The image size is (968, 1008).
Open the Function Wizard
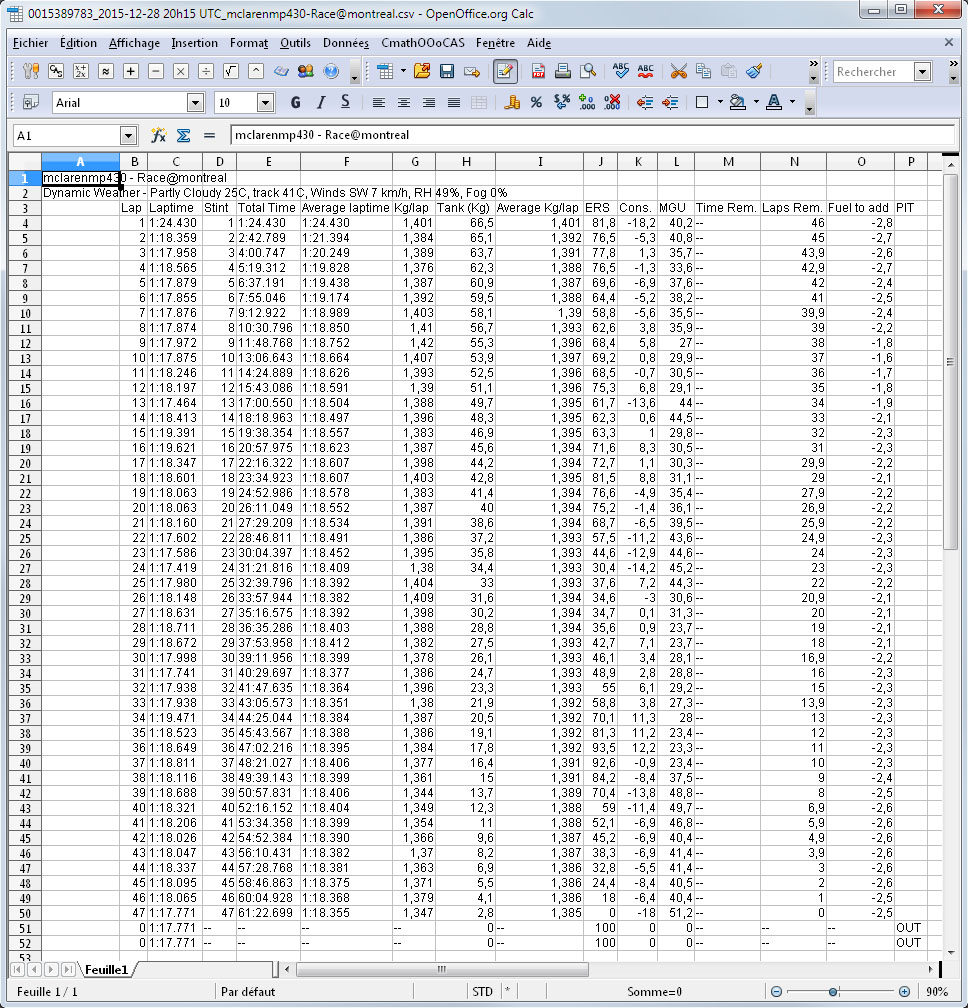tap(158, 135)
